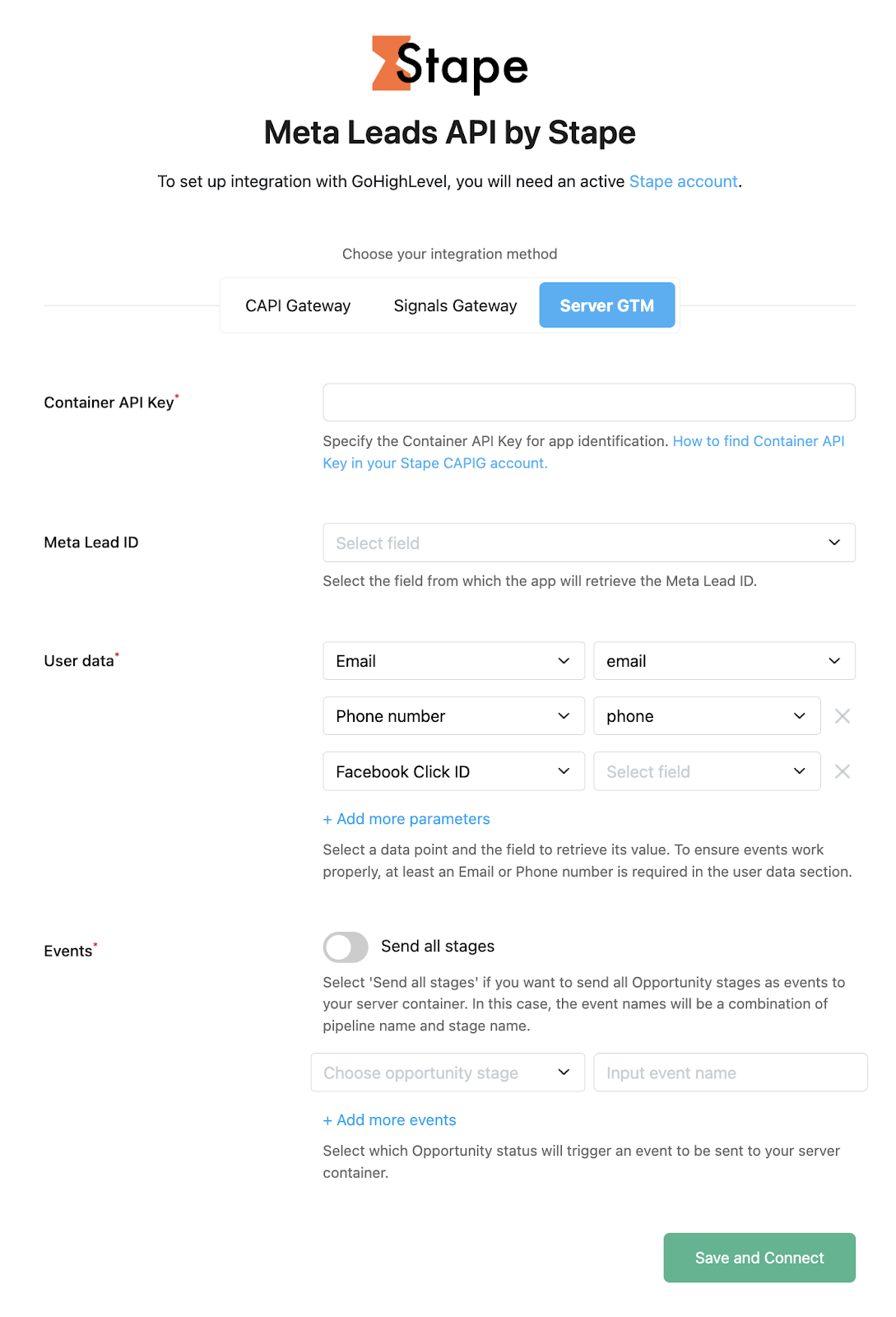Viewport: 896px width, 1317px height.
Task: Open the Meta Lead ID select field dropdown
Action: click(589, 542)
